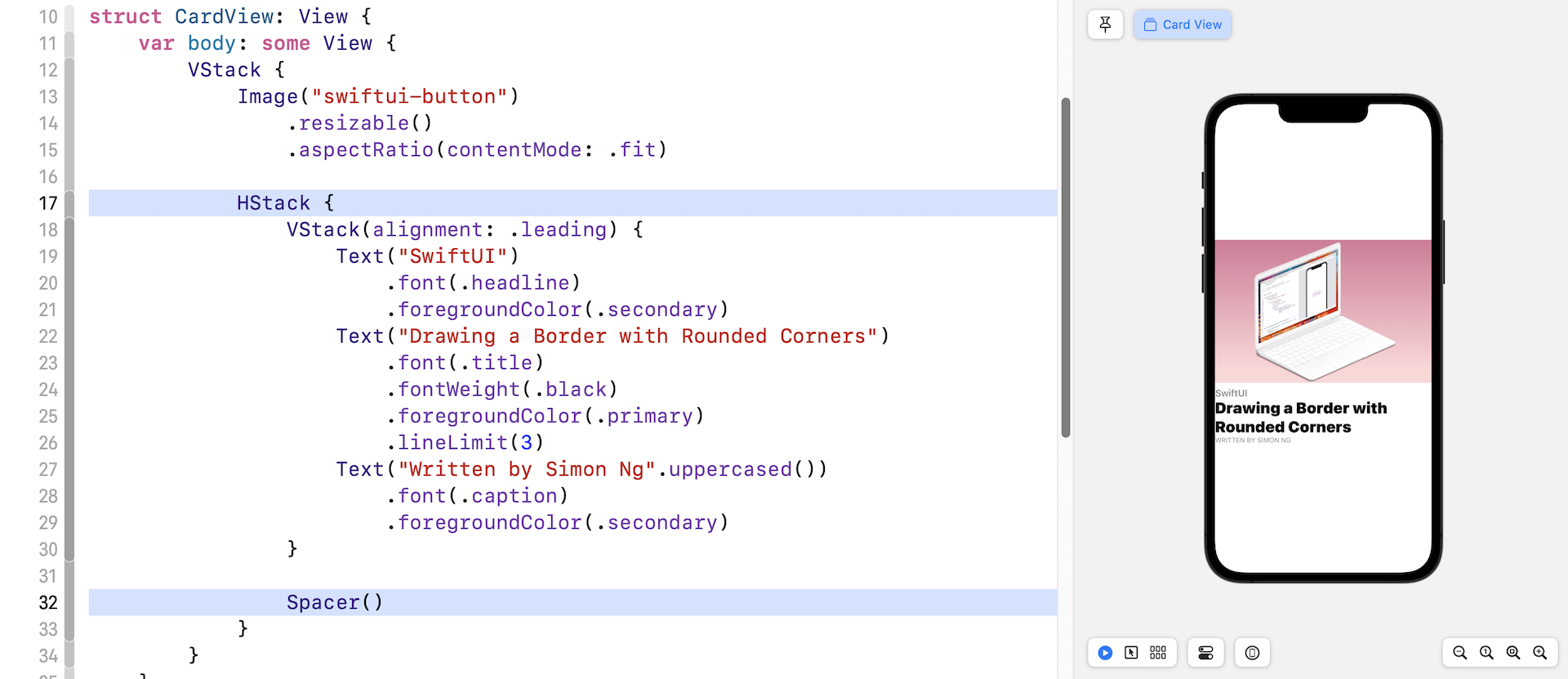Click the .font(.caption) modifier
The height and width of the screenshot is (679, 1568).
477,496
